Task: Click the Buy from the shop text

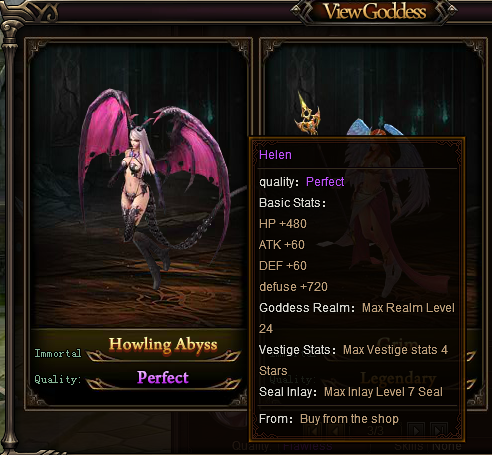Action: click(349, 419)
